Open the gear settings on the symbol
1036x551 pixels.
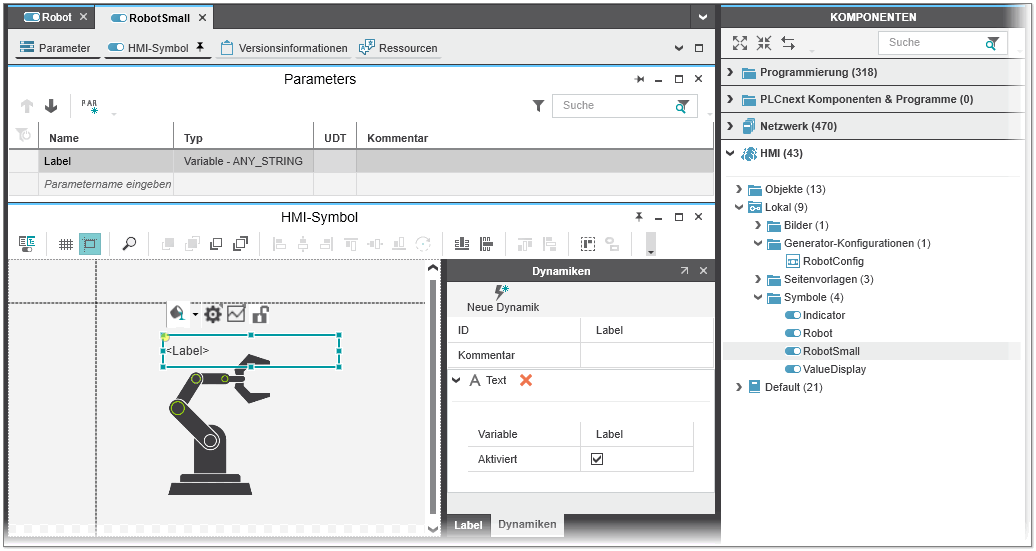pos(212,314)
